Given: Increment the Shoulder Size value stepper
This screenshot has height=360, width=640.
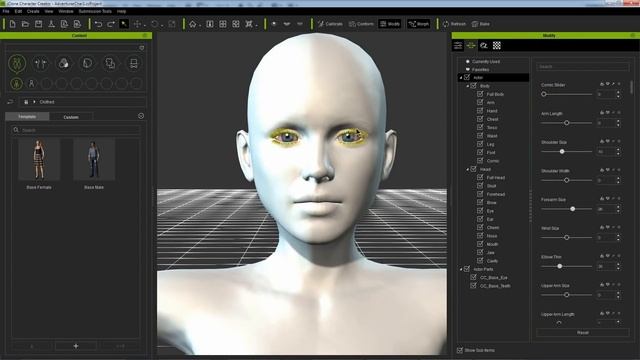Looking at the screenshot, I should tap(618, 149).
